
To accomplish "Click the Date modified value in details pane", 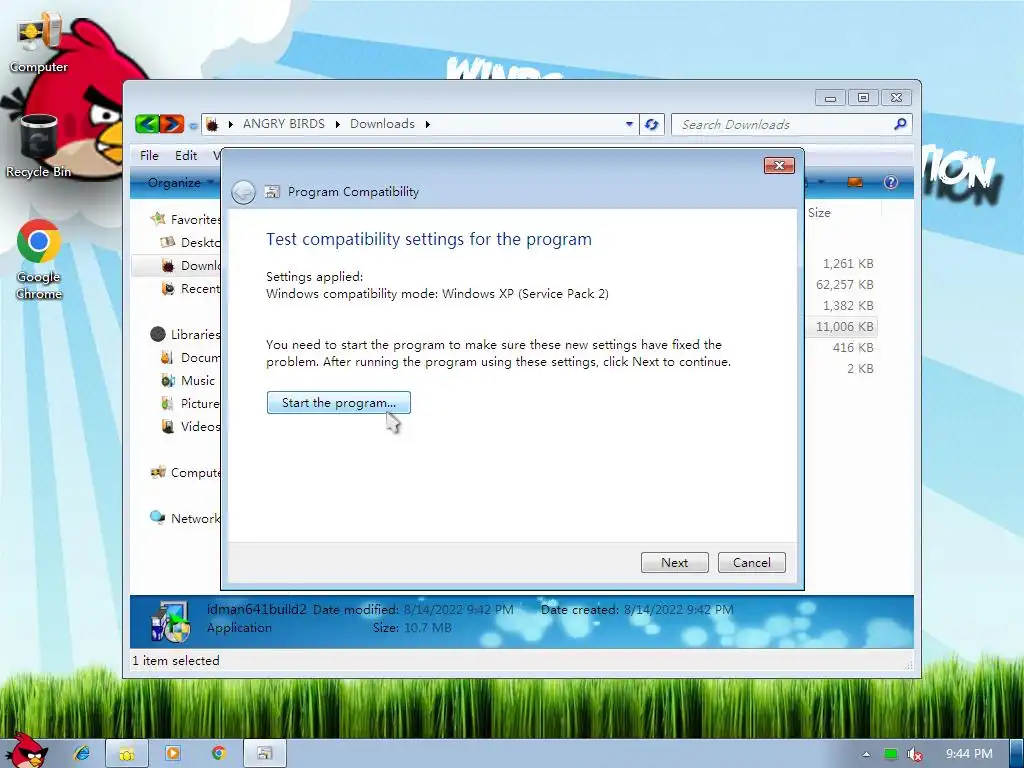I will pyautogui.click(x=458, y=609).
